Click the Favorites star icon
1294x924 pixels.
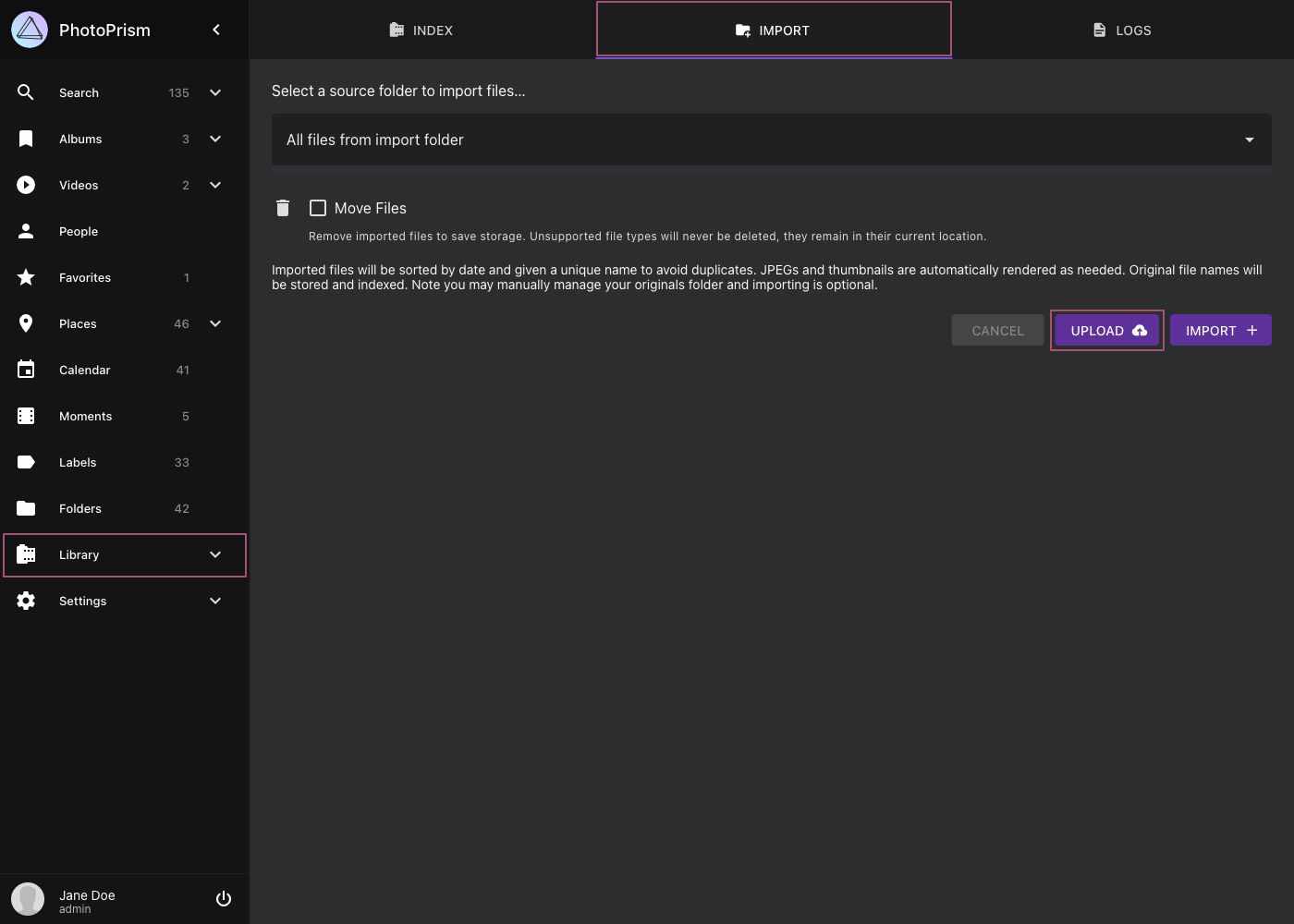26,277
